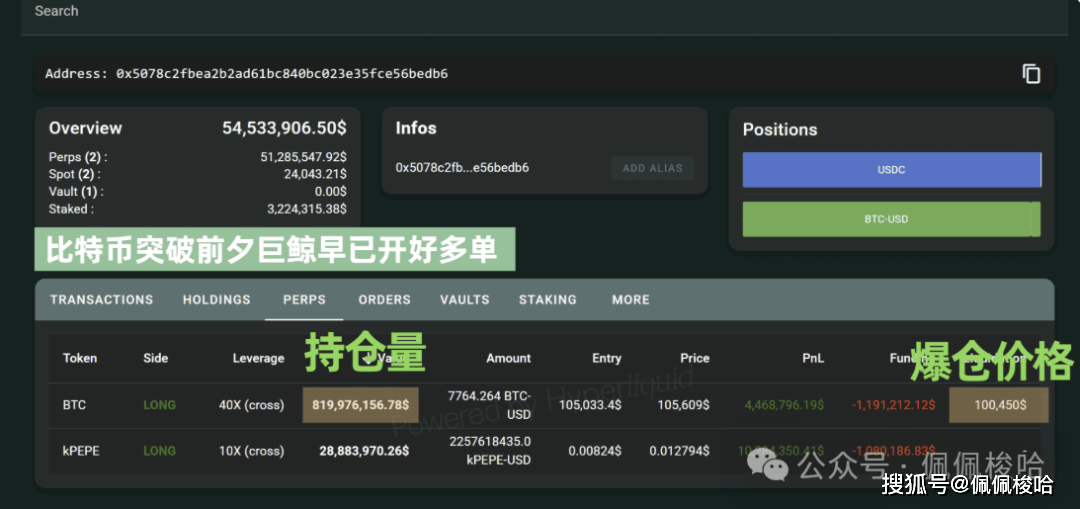
Task: Sort by the PnL column header
Action: click(812, 358)
